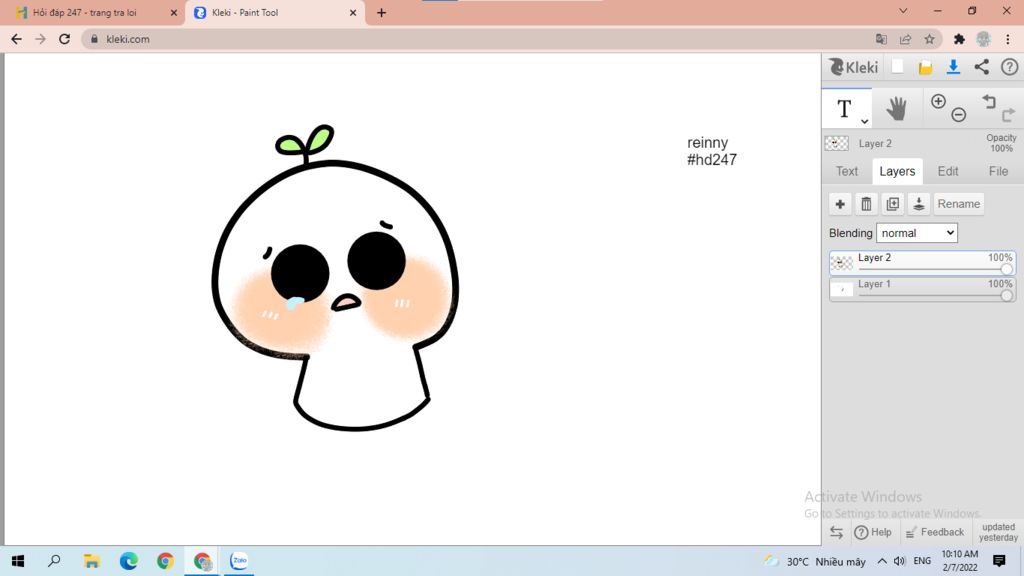
Task: Zoom out with minus magnifier
Action: [x=958, y=115]
